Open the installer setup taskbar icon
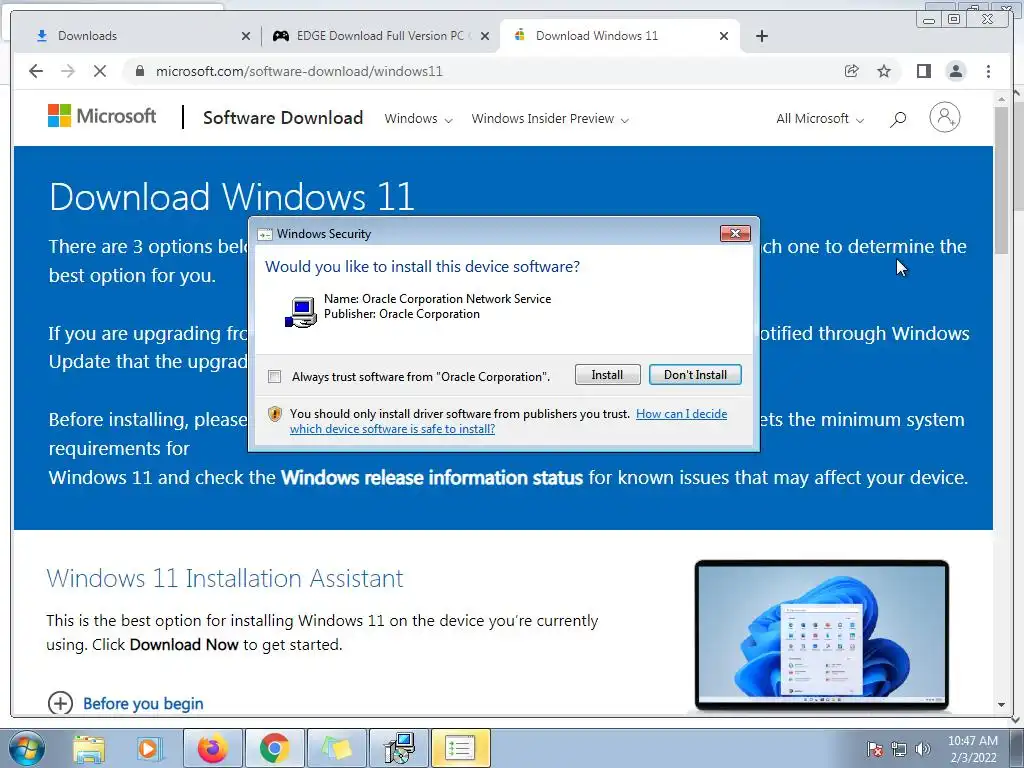Viewport: 1024px width, 768px height. click(399, 748)
